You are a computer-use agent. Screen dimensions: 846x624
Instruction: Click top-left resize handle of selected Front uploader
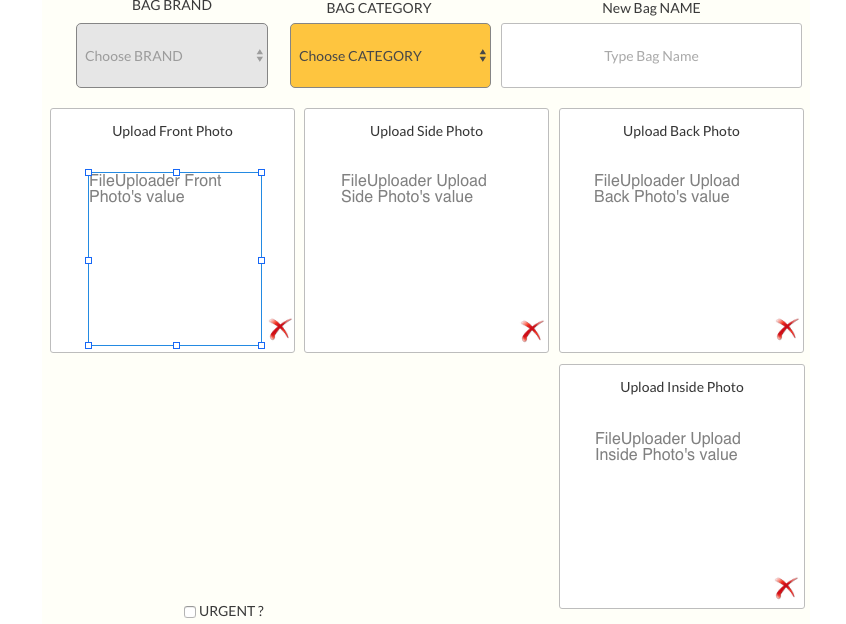click(x=89, y=173)
